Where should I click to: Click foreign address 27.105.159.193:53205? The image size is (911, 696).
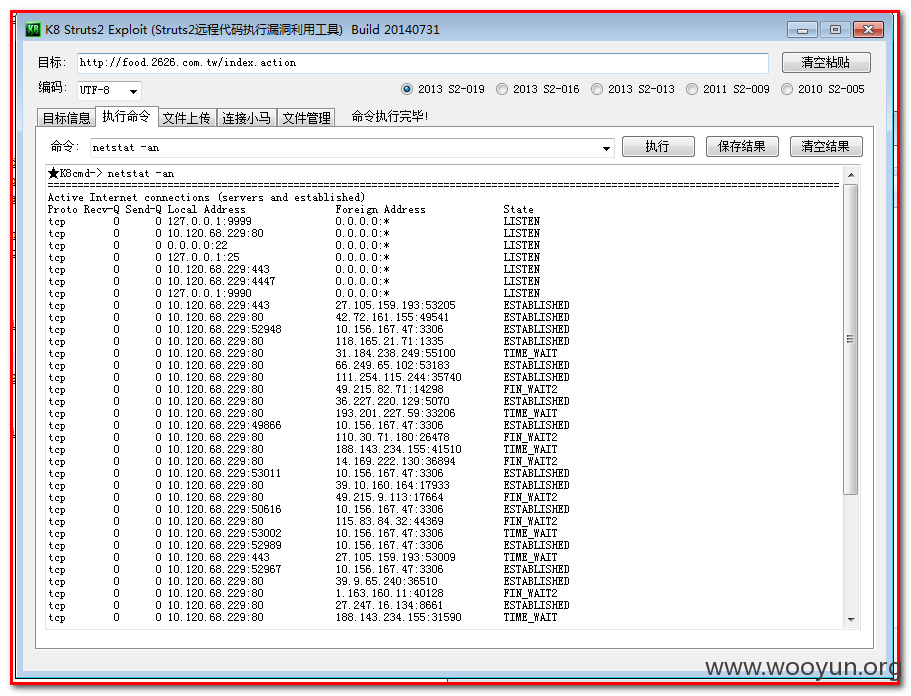point(396,306)
